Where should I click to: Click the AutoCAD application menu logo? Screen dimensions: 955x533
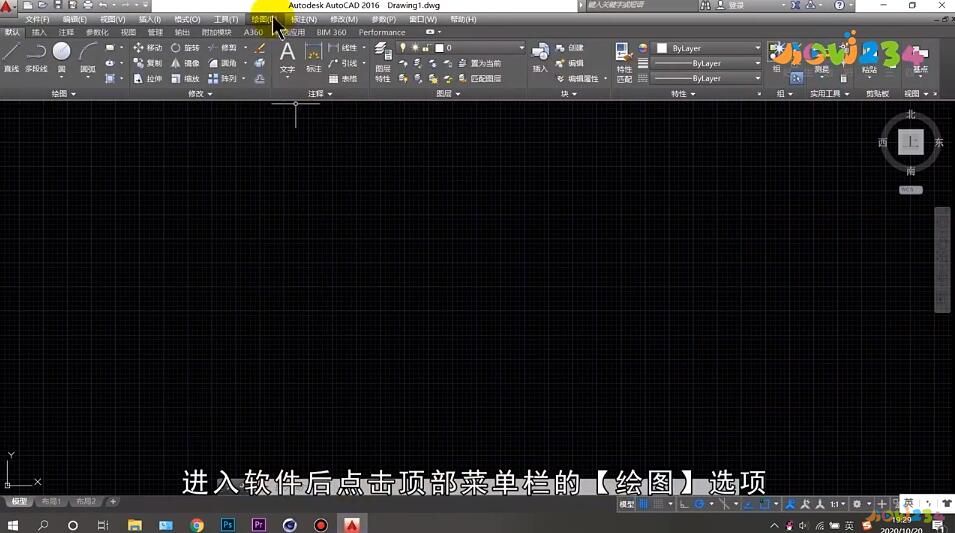pyautogui.click(x=7, y=7)
